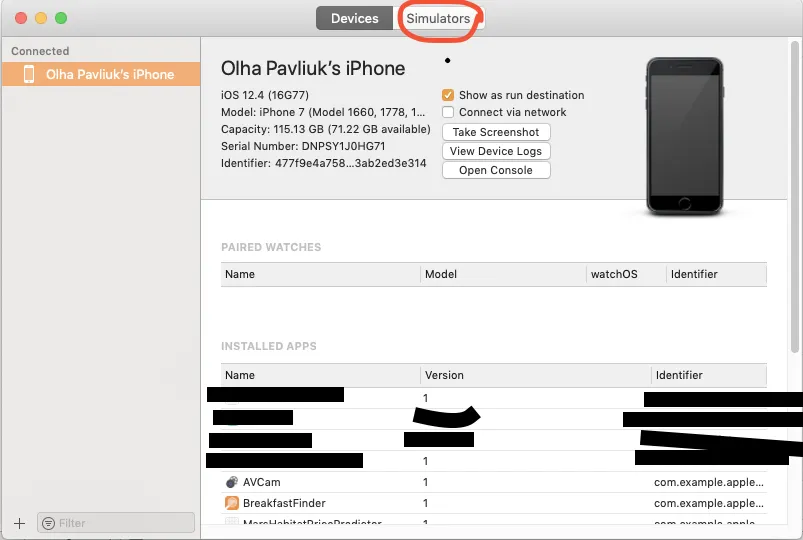Click Name header in Paired Watches
This screenshot has width=803, height=540.
(321, 274)
